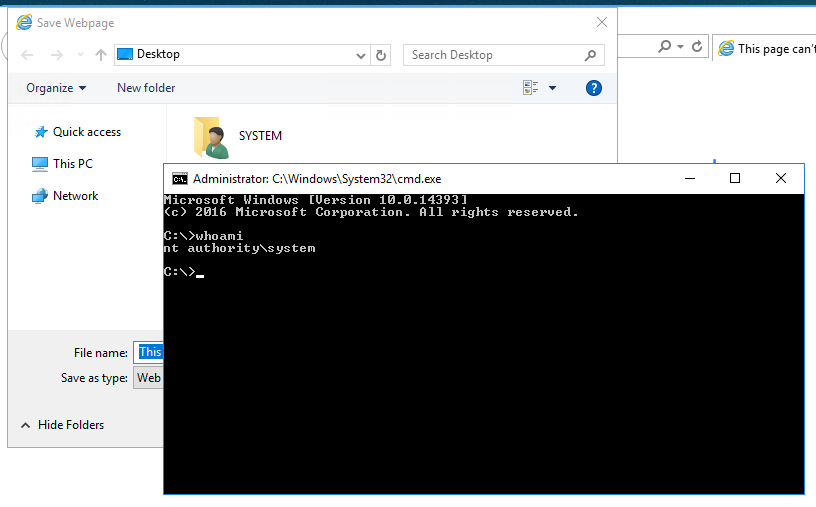Maximize the Administrator cmd.exe window

coord(735,179)
